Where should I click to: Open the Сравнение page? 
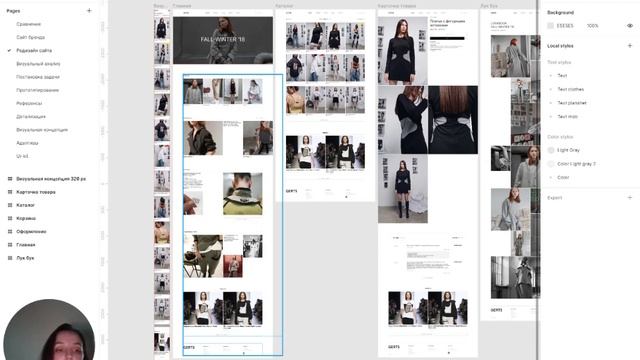pyautogui.click(x=29, y=24)
